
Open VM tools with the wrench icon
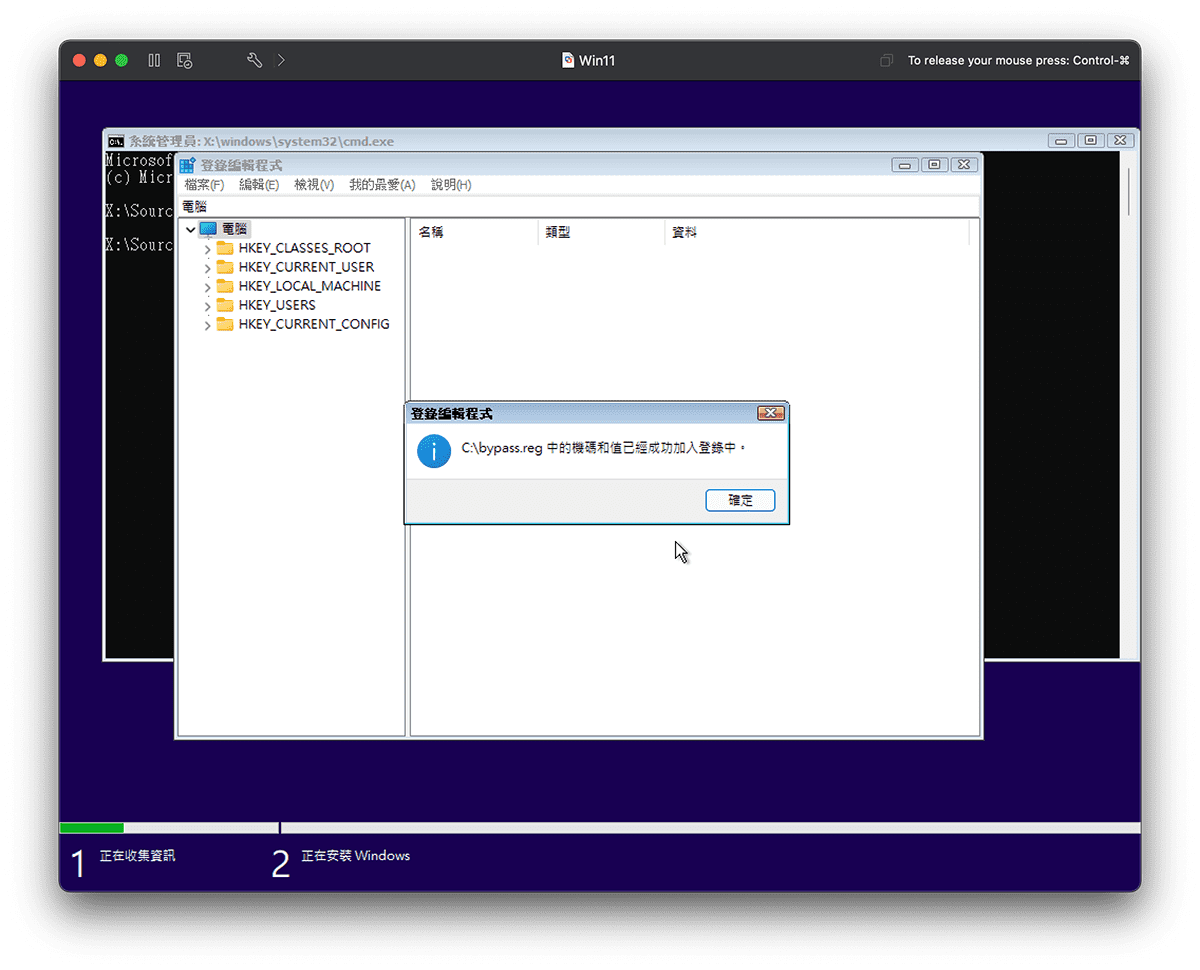tap(254, 60)
